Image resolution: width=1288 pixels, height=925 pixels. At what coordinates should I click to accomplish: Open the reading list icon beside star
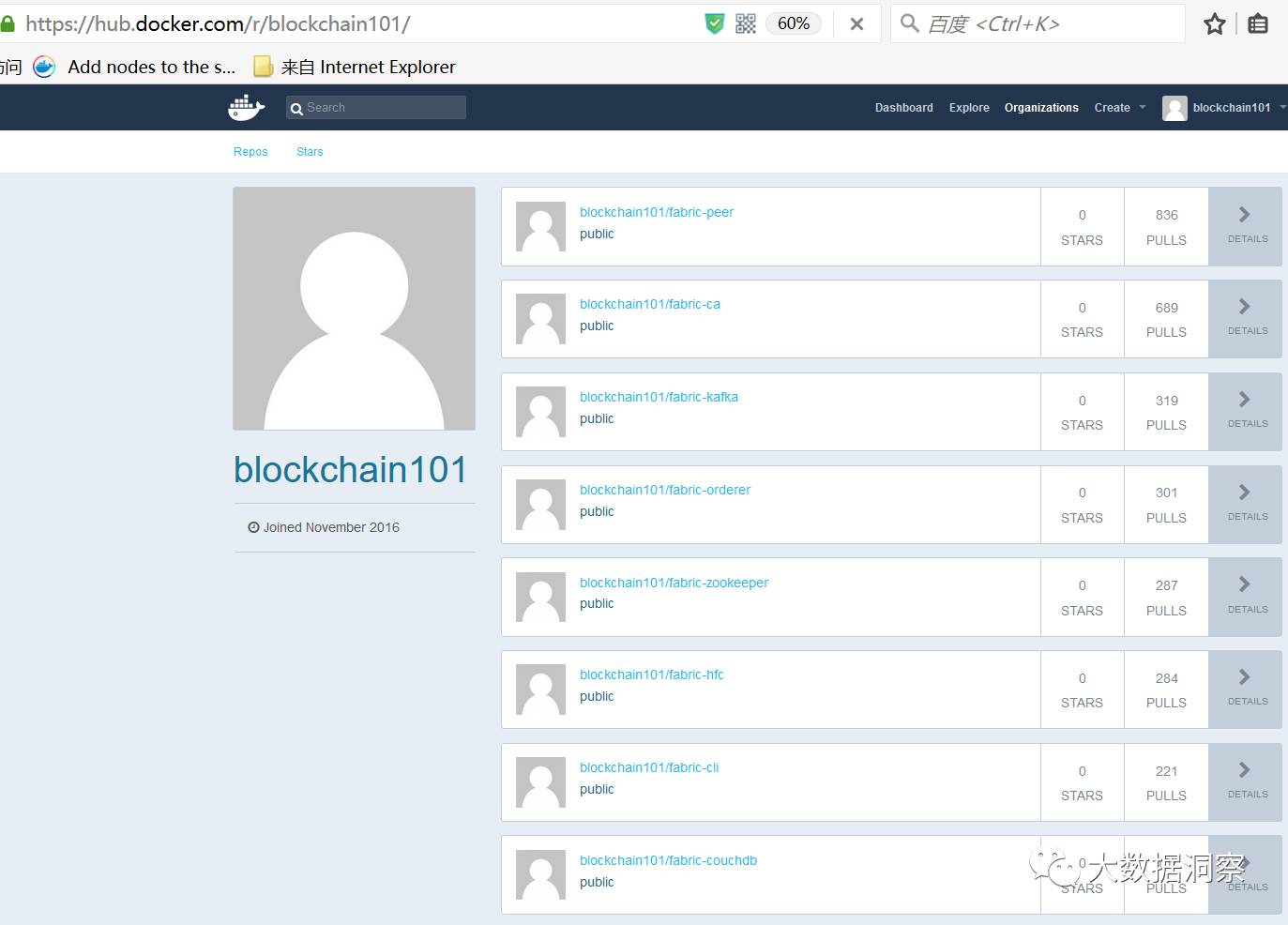pyautogui.click(x=1258, y=24)
